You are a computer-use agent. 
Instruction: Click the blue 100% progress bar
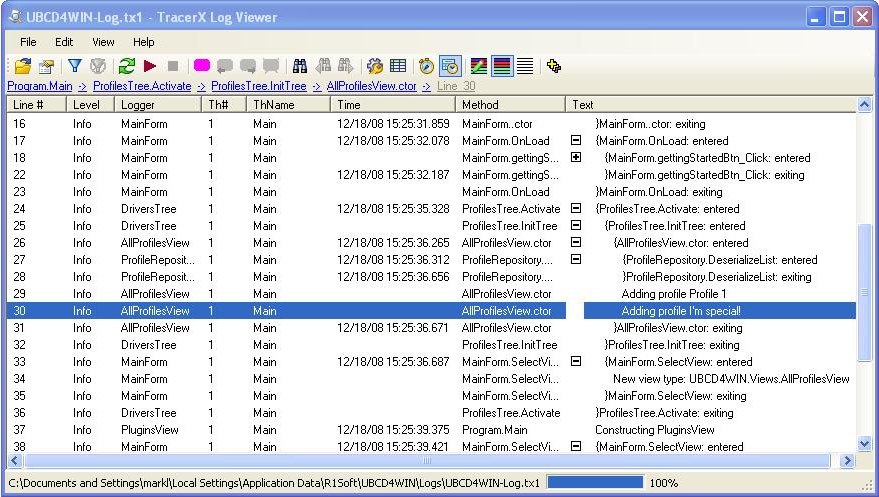pyautogui.click(x=595, y=482)
